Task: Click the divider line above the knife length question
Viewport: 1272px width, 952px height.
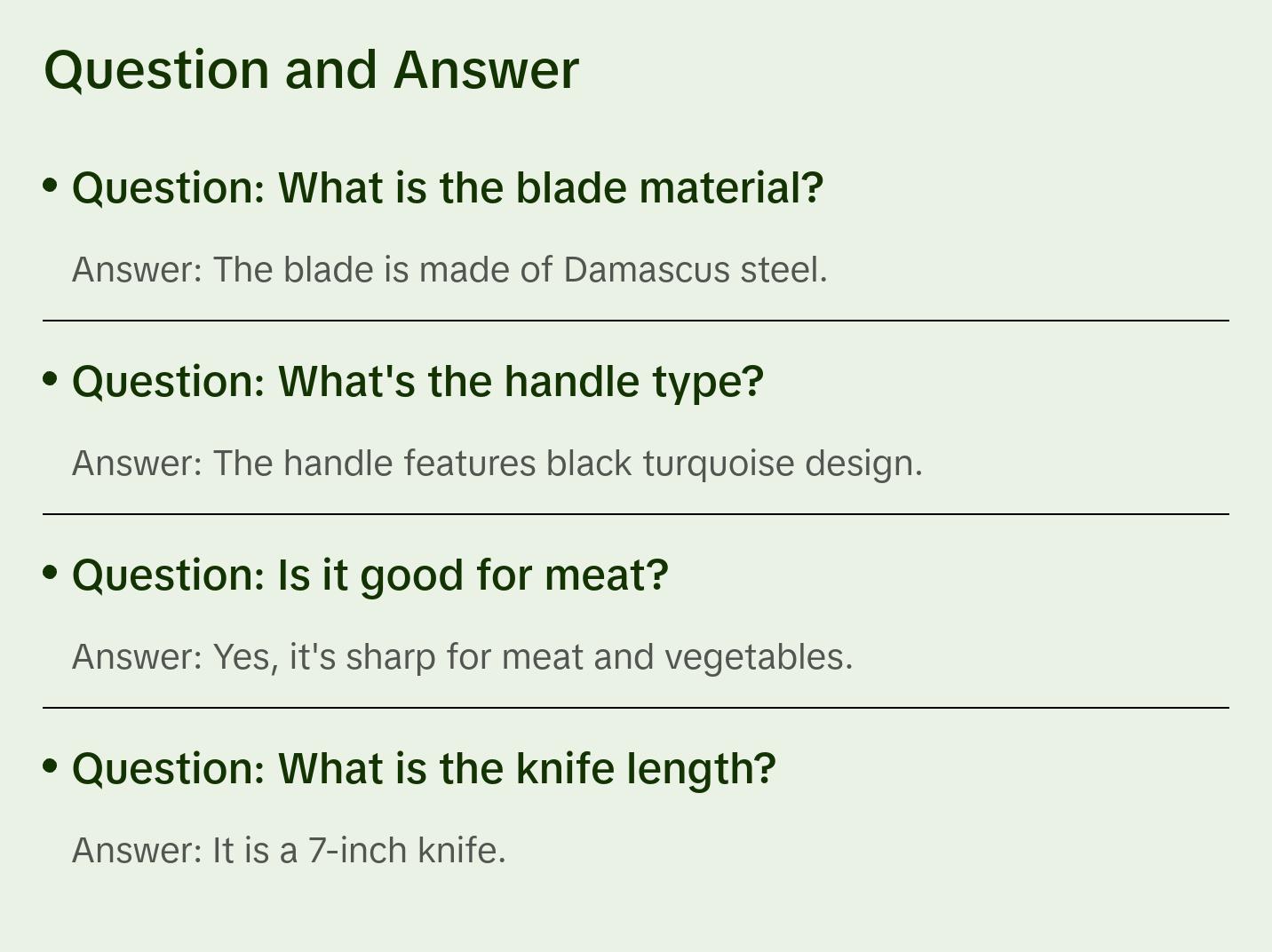Action: 636,708
